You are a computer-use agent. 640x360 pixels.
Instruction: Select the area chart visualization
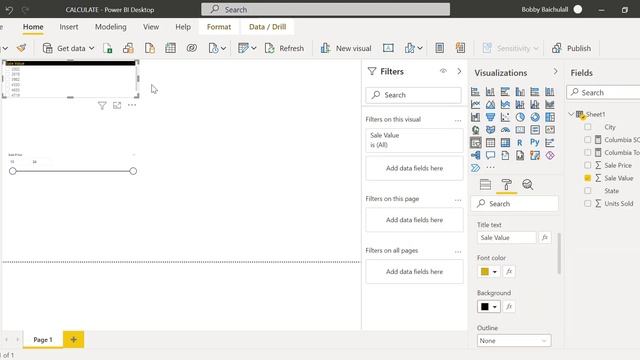(x=490, y=104)
